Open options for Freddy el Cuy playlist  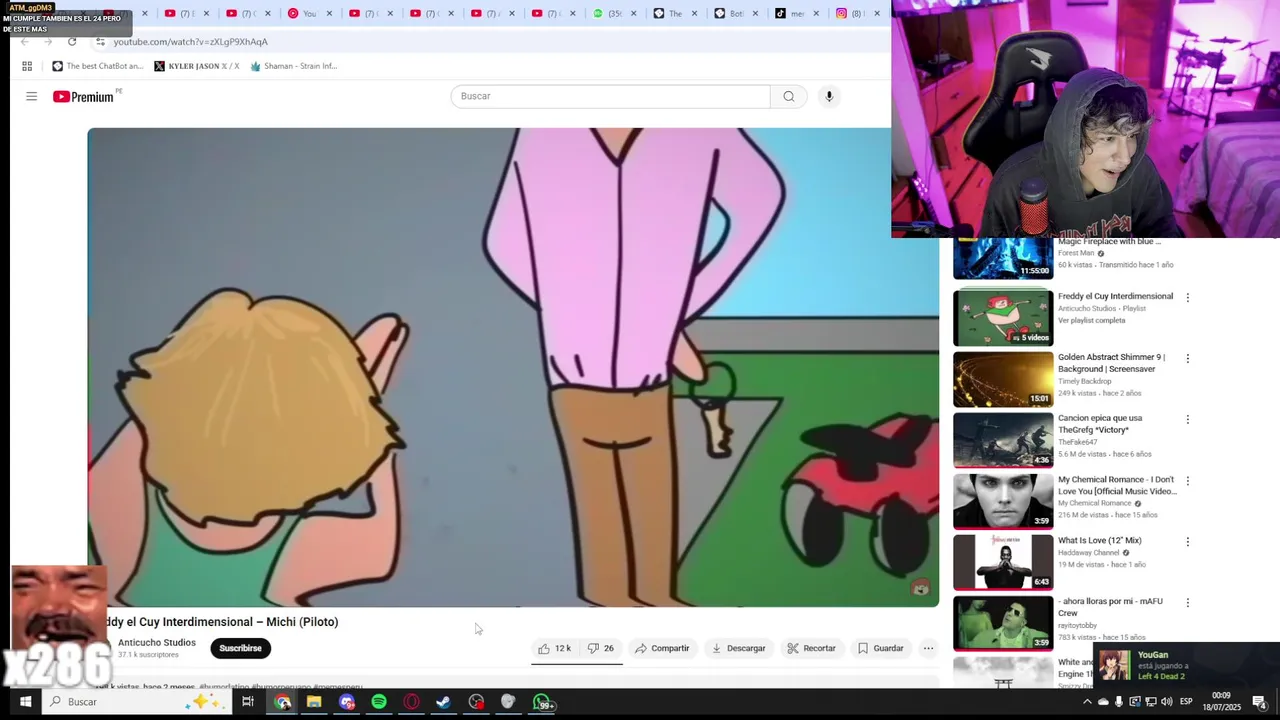tap(1188, 298)
